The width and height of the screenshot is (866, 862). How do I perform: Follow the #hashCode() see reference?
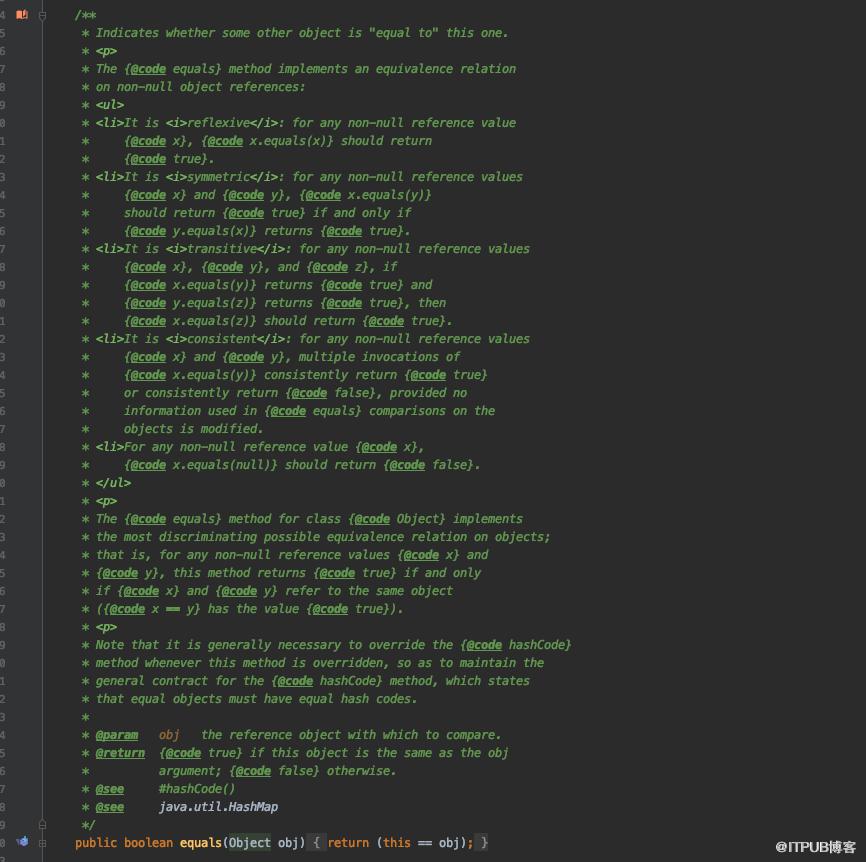197,789
